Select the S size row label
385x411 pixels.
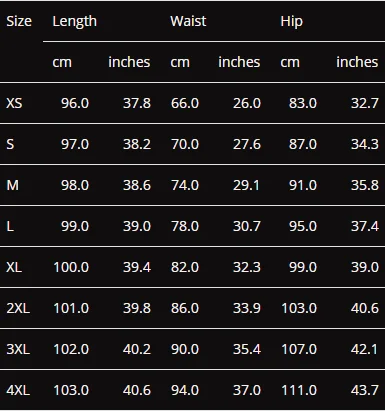pyautogui.click(x=10, y=144)
